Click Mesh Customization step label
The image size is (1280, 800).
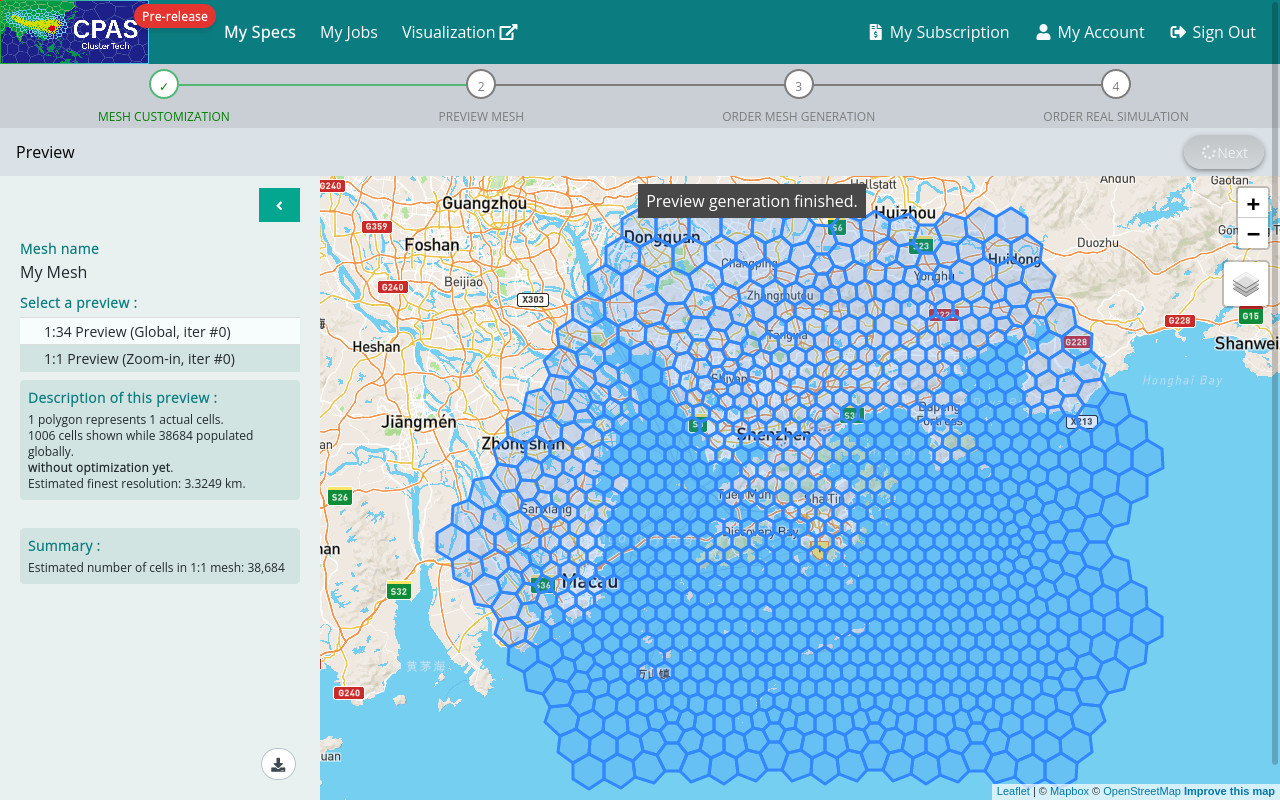(x=164, y=116)
